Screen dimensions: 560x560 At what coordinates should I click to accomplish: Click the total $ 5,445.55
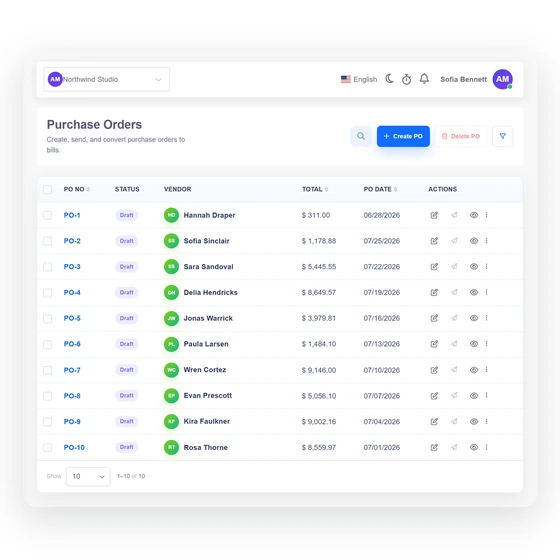pos(319,267)
